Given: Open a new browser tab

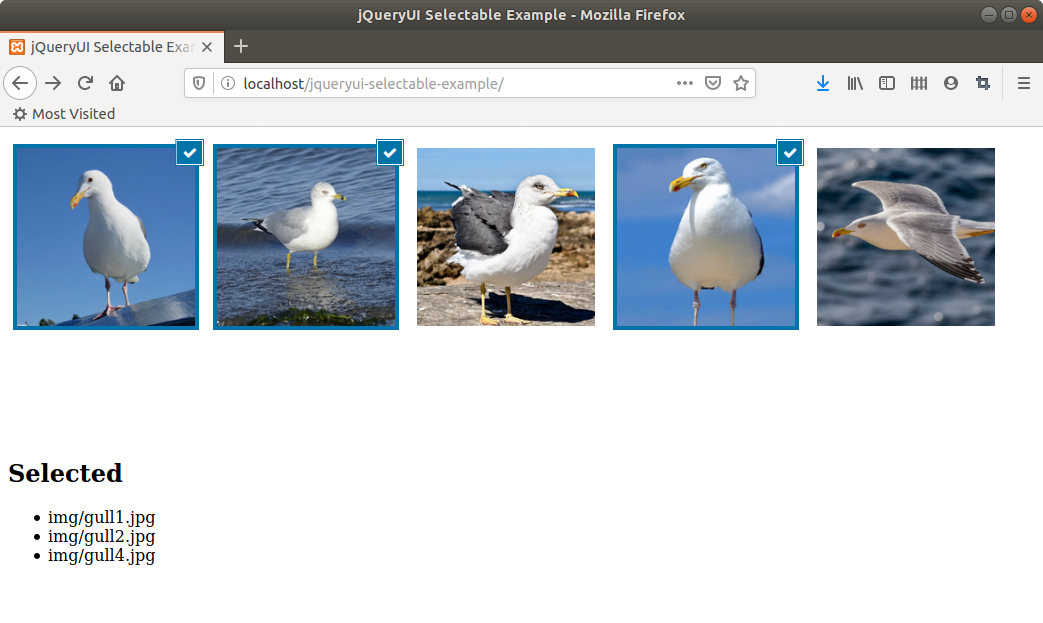Looking at the screenshot, I should tap(240, 46).
